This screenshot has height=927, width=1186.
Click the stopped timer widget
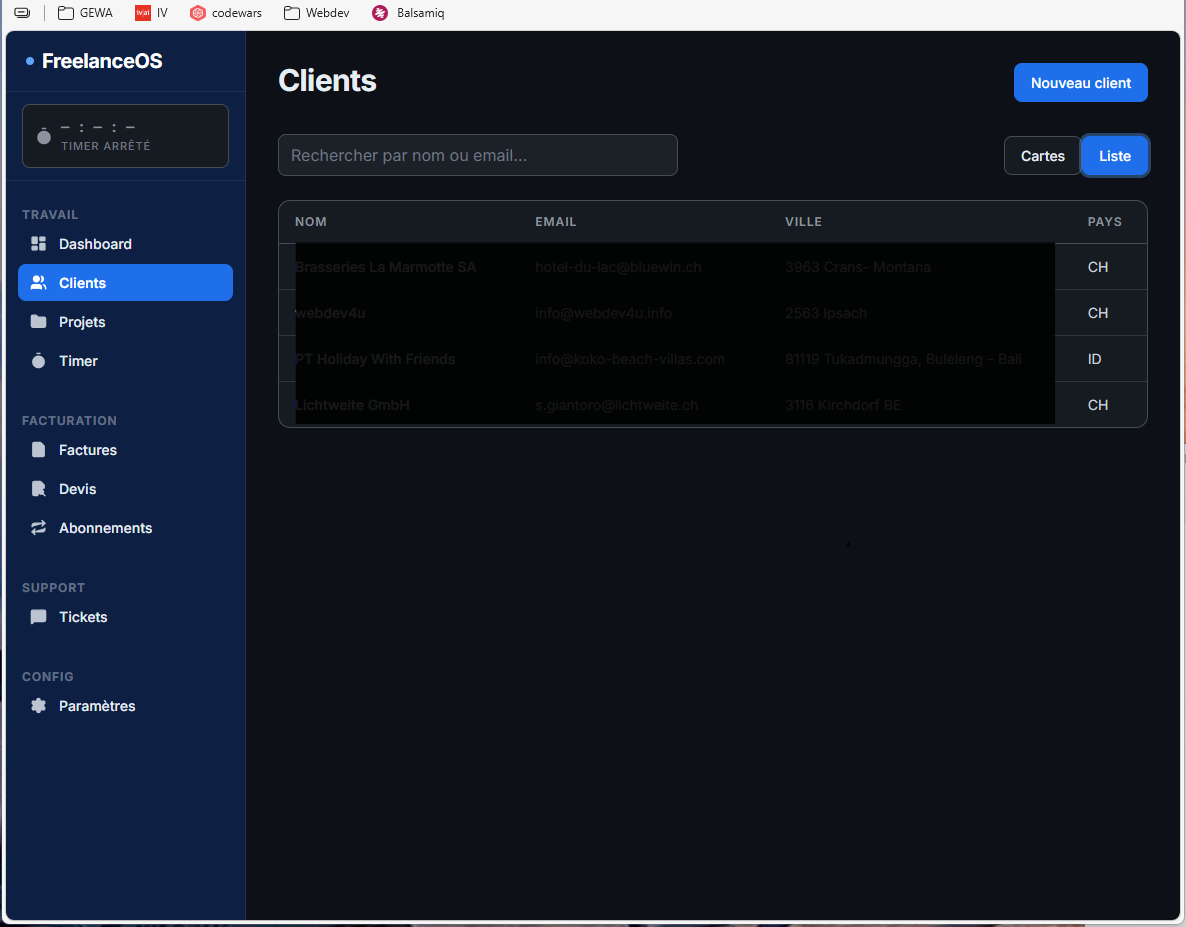coord(125,136)
